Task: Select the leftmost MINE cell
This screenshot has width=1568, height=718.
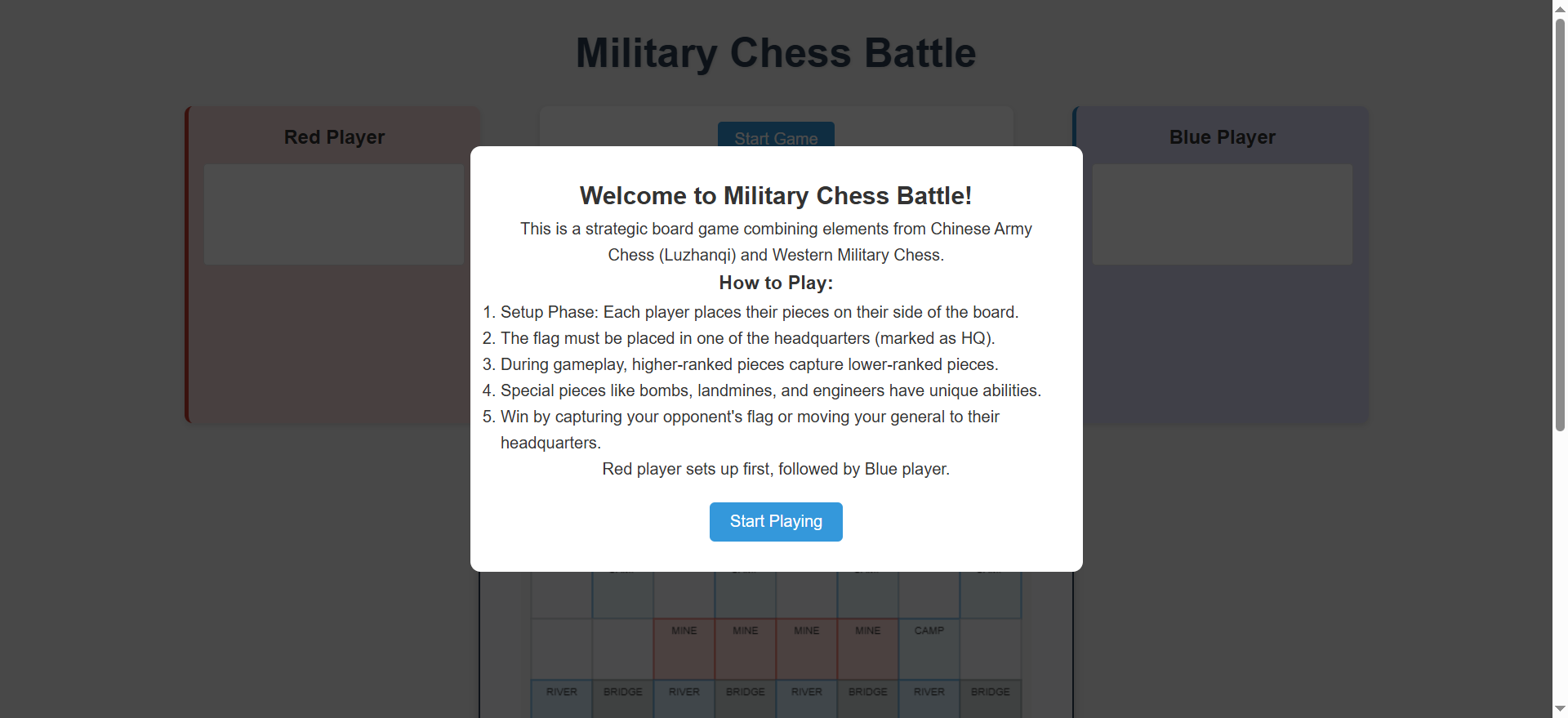Action: coord(684,649)
